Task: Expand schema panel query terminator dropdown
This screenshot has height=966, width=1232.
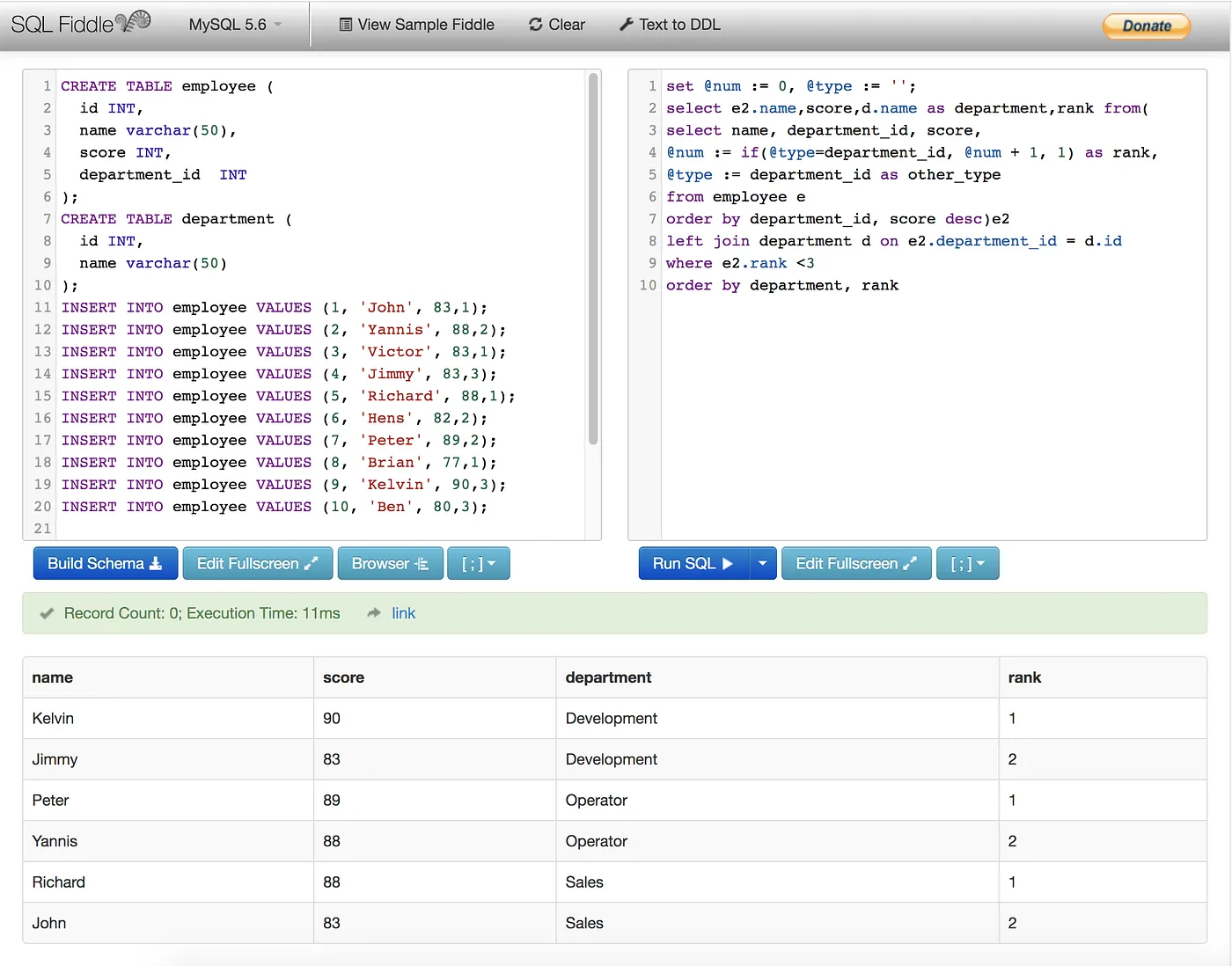Action: click(x=479, y=563)
